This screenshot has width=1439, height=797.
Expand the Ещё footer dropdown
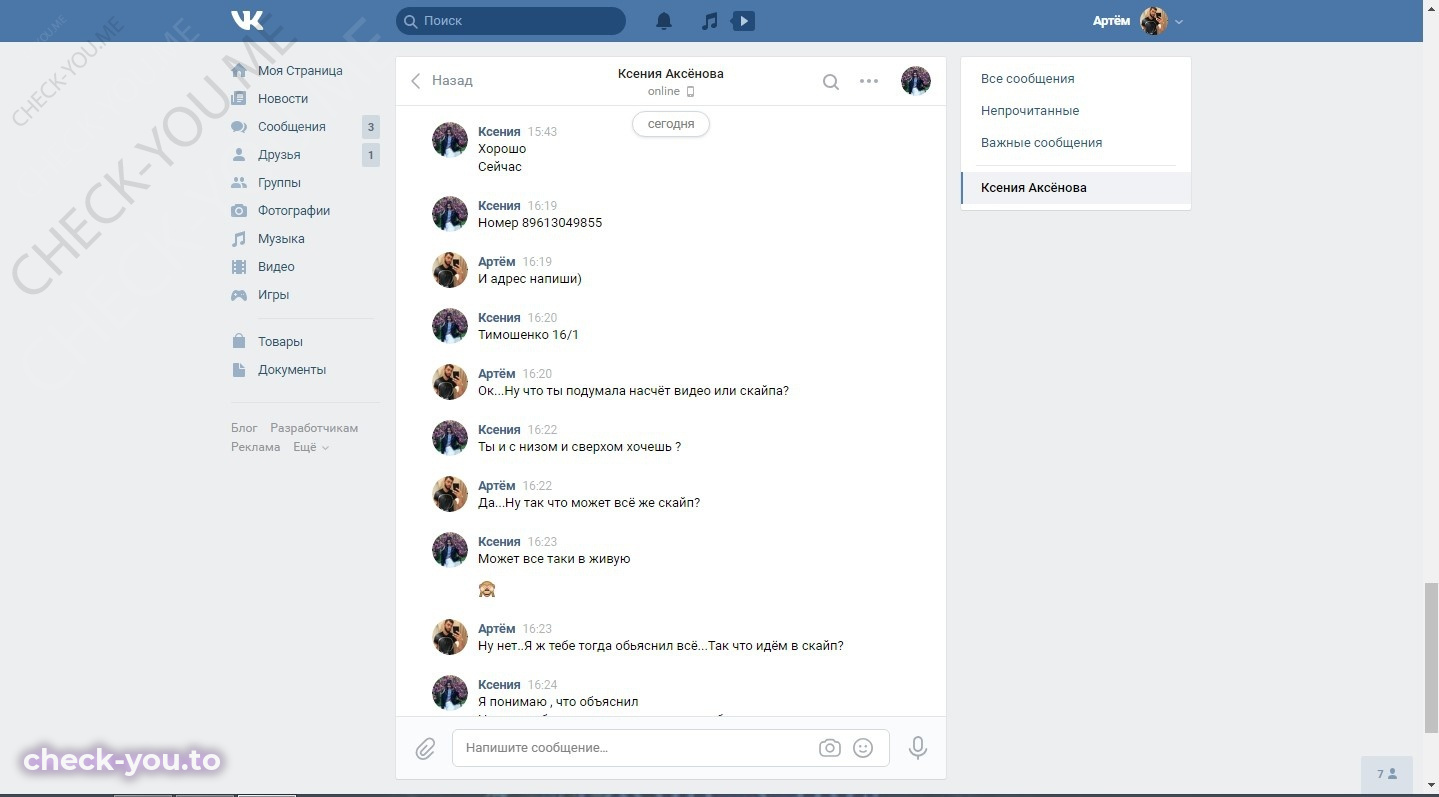click(310, 447)
